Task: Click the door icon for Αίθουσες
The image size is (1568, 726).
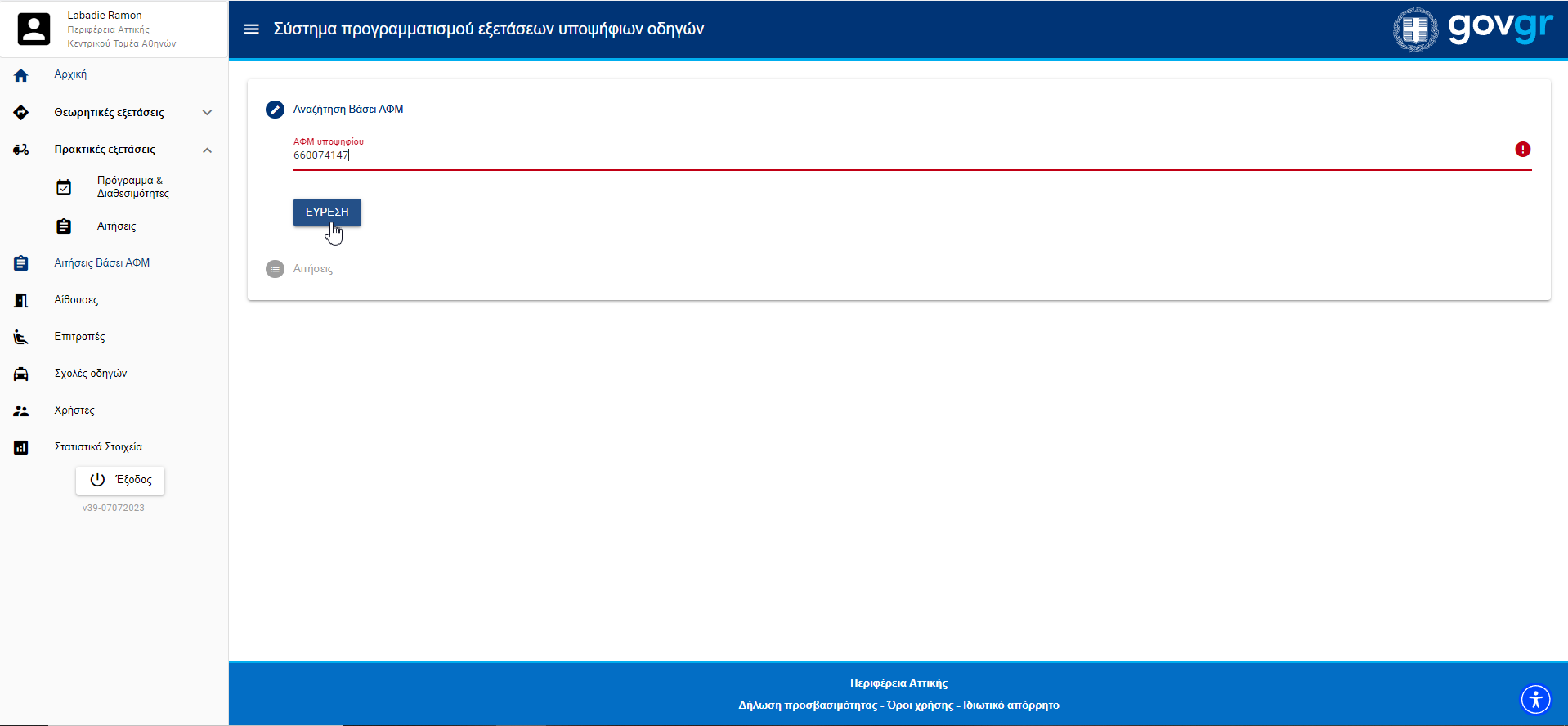Action: pos(21,300)
